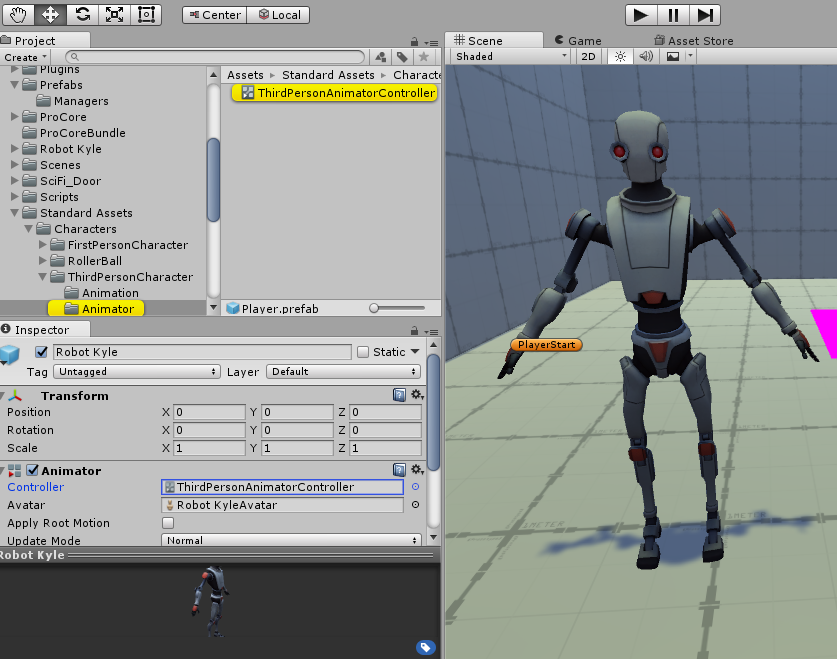Open the Asset Store tab
Screen dimensions: 837x659
tap(694, 41)
